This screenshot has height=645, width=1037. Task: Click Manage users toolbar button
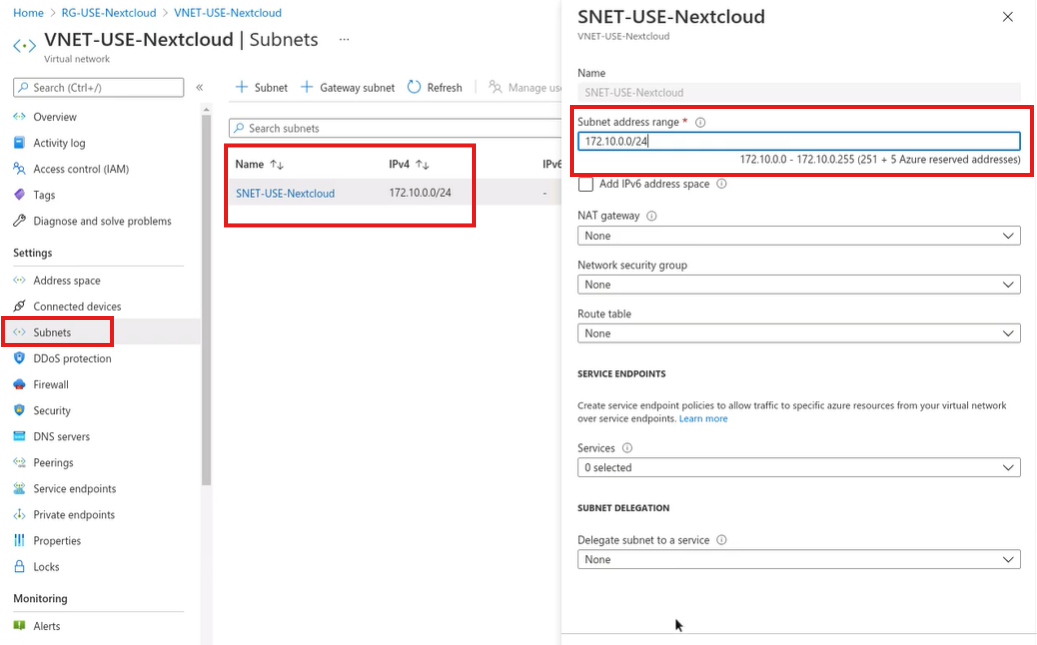(x=524, y=87)
